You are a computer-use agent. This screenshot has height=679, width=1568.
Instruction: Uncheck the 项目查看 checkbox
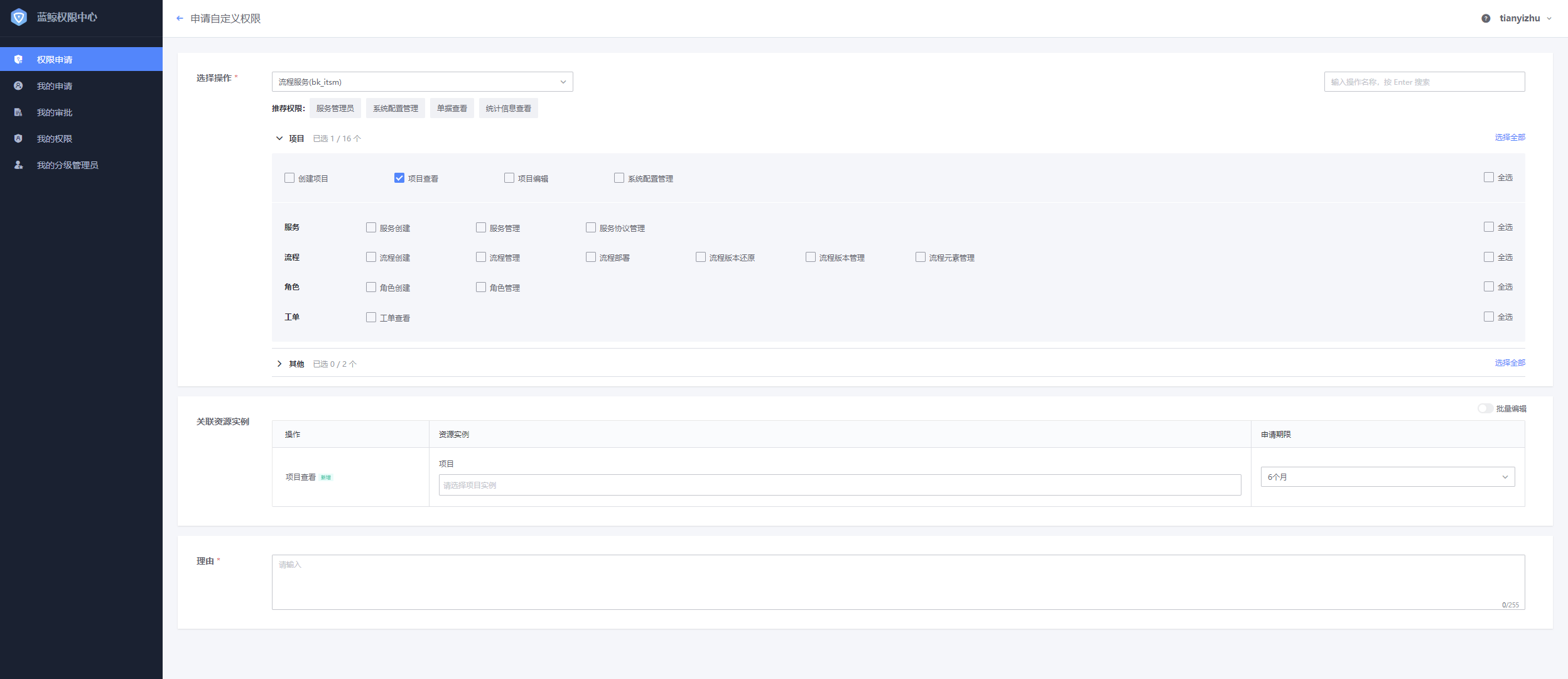[400, 178]
